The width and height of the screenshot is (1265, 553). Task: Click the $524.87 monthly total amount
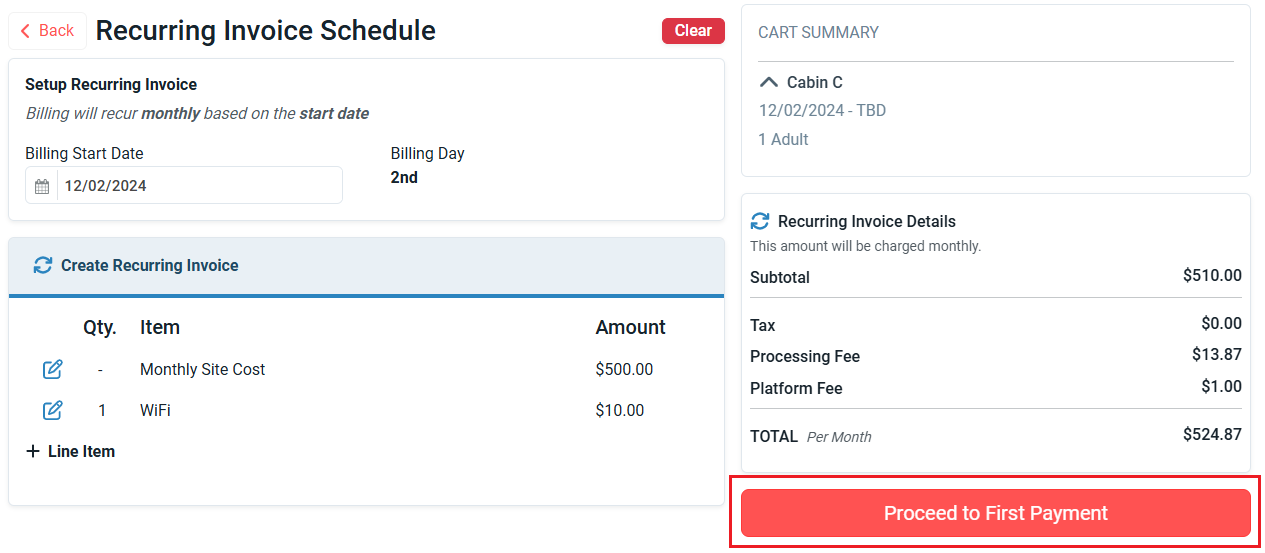(1212, 435)
